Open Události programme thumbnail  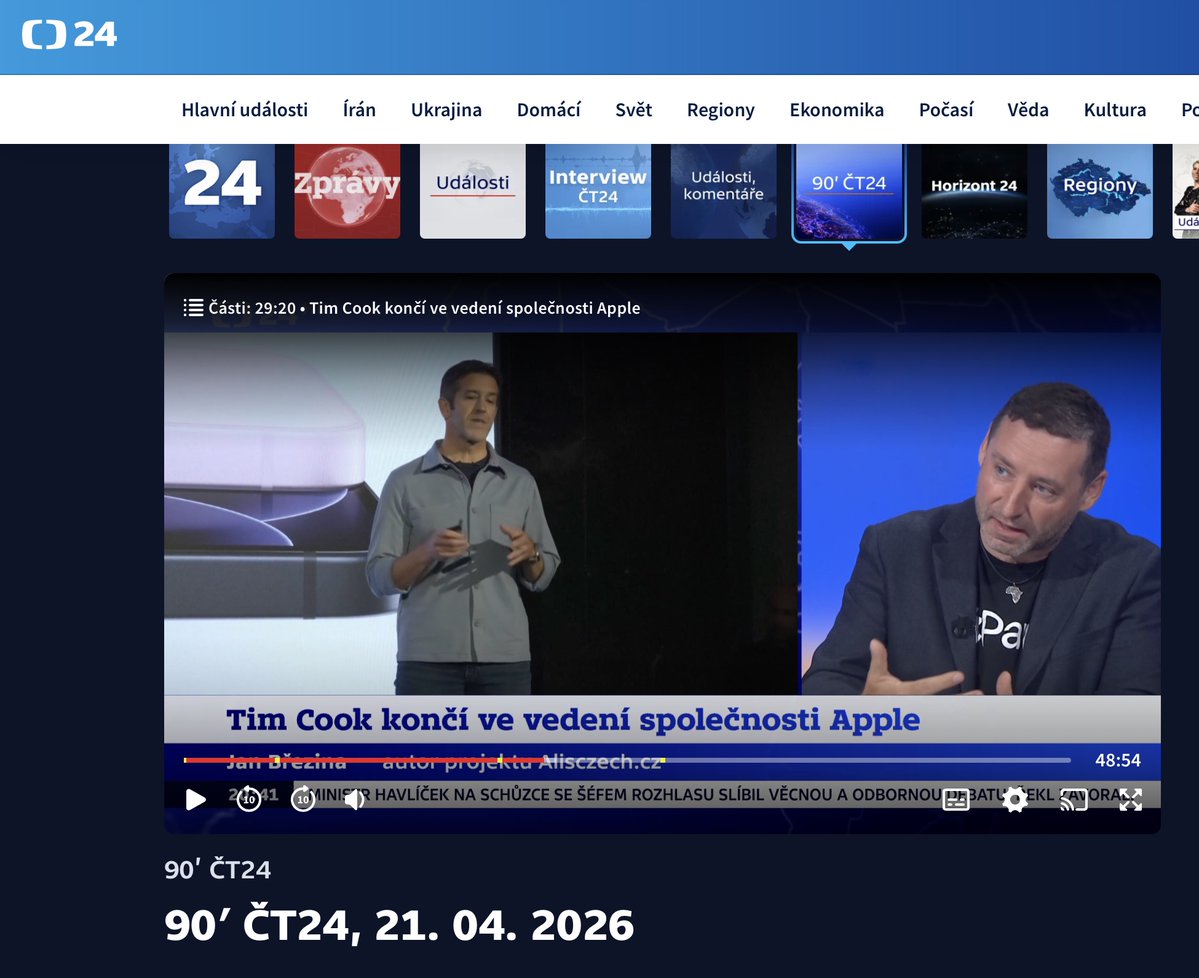coord(473,191)
